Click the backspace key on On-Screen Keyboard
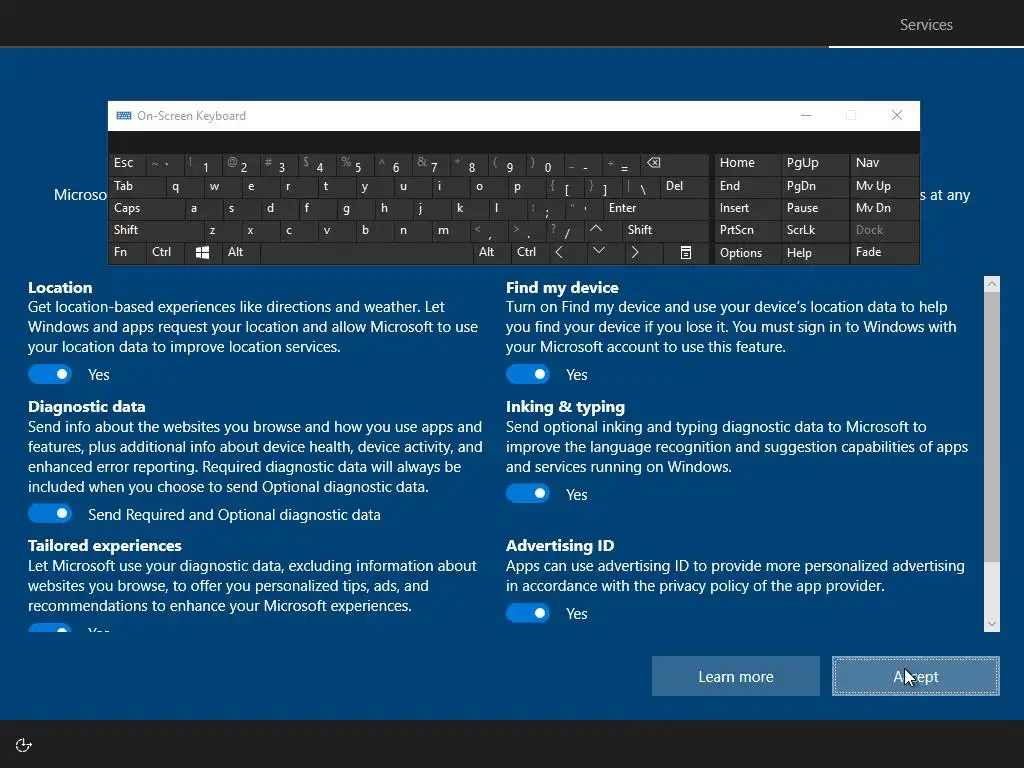This screenshot has height=768, width=1024. (x=675, y=163)
